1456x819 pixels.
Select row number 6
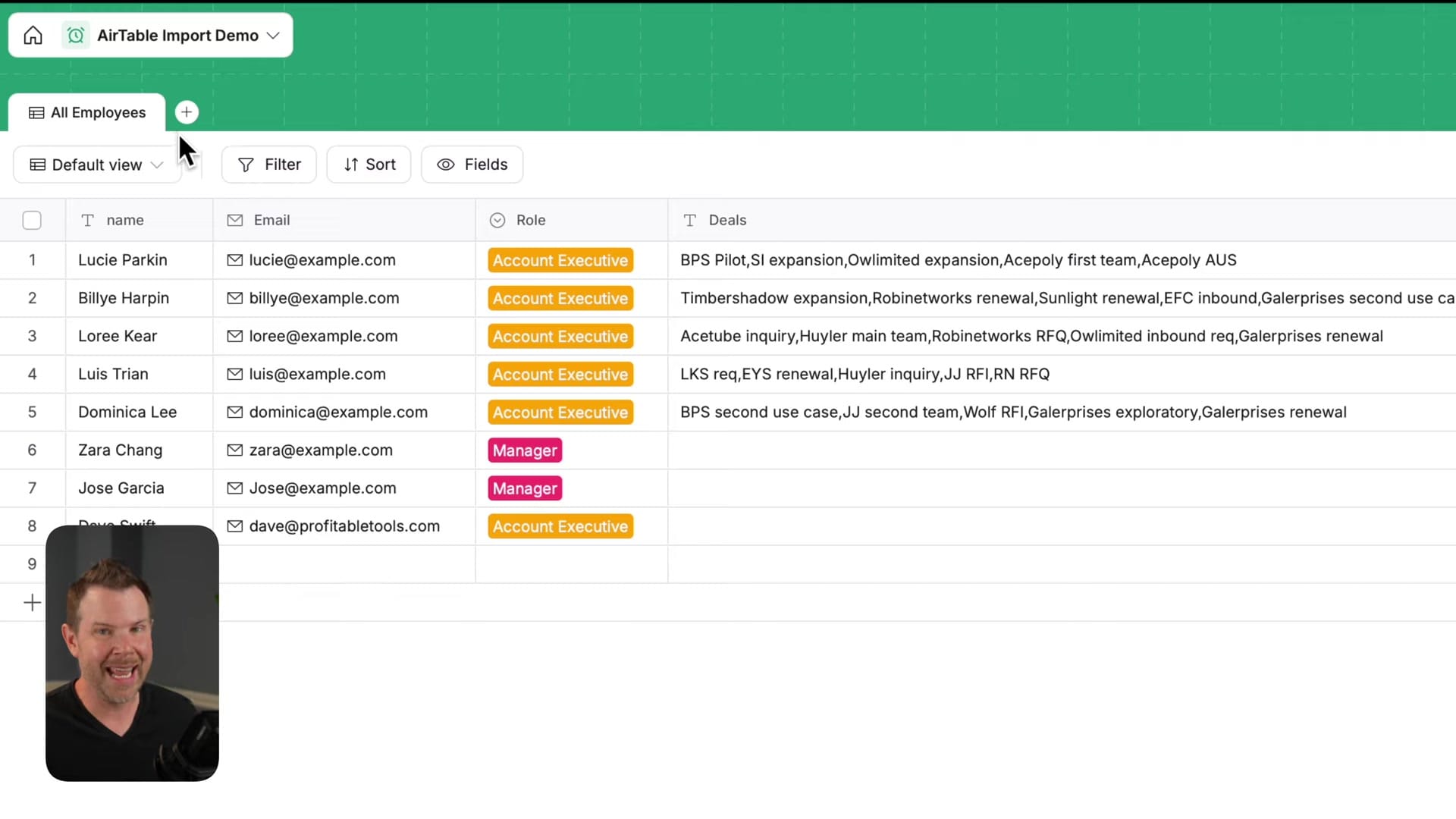tap(32, 450)
